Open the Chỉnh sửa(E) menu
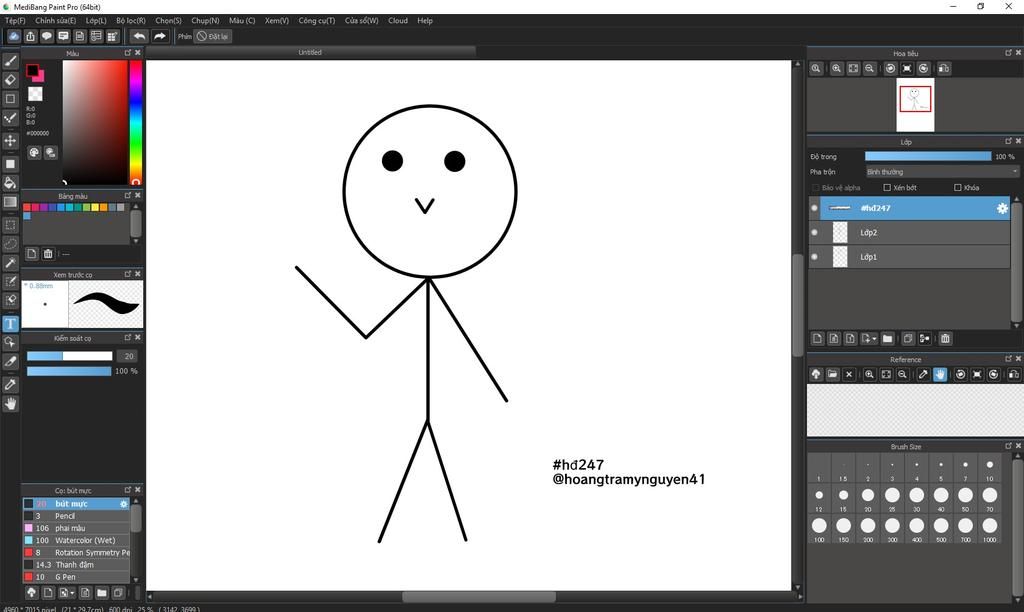This screenshot has height=612, width=1024. coord(56,21)
